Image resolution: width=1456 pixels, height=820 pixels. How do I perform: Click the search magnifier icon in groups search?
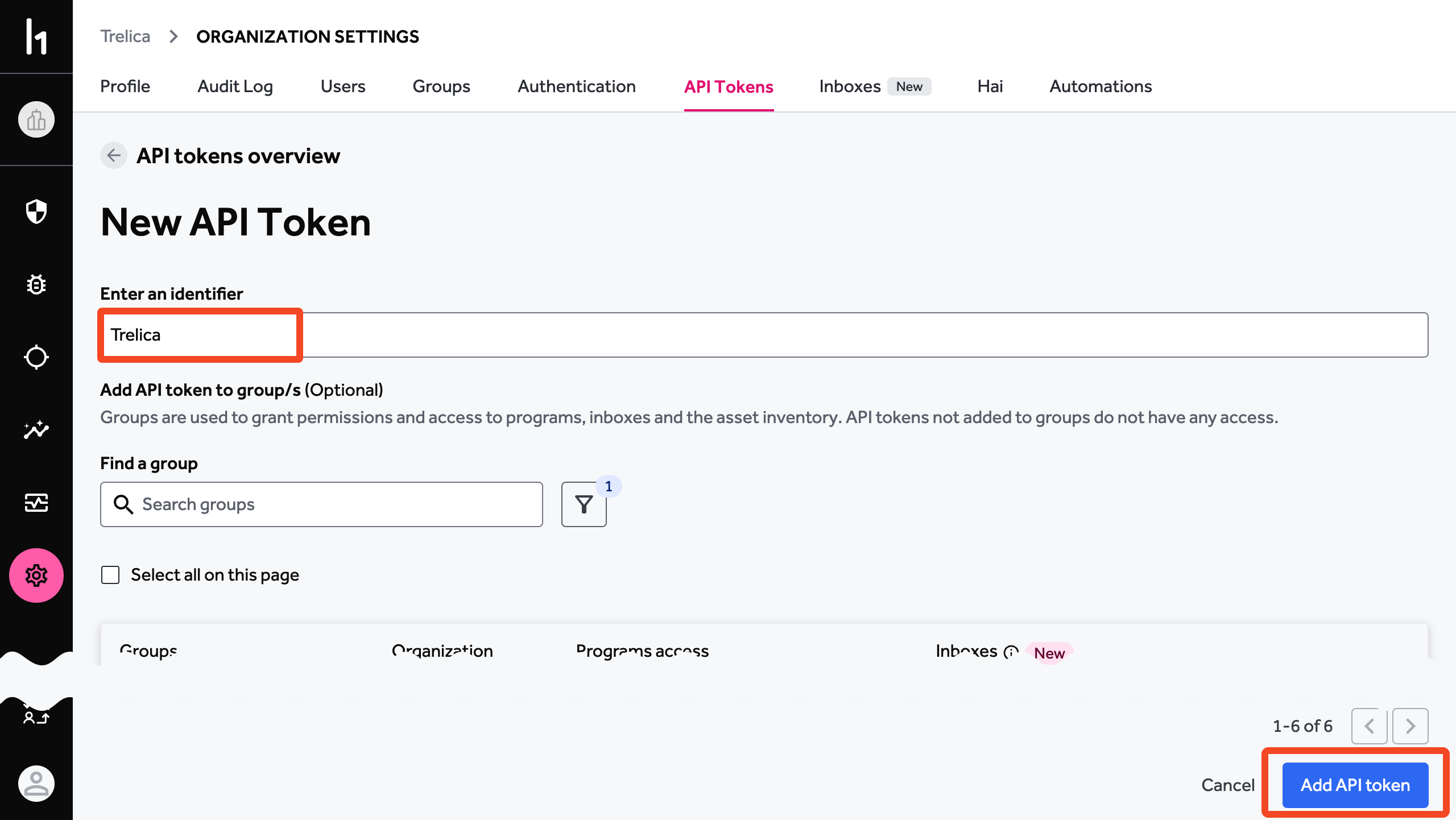click(x=123, y=504)
